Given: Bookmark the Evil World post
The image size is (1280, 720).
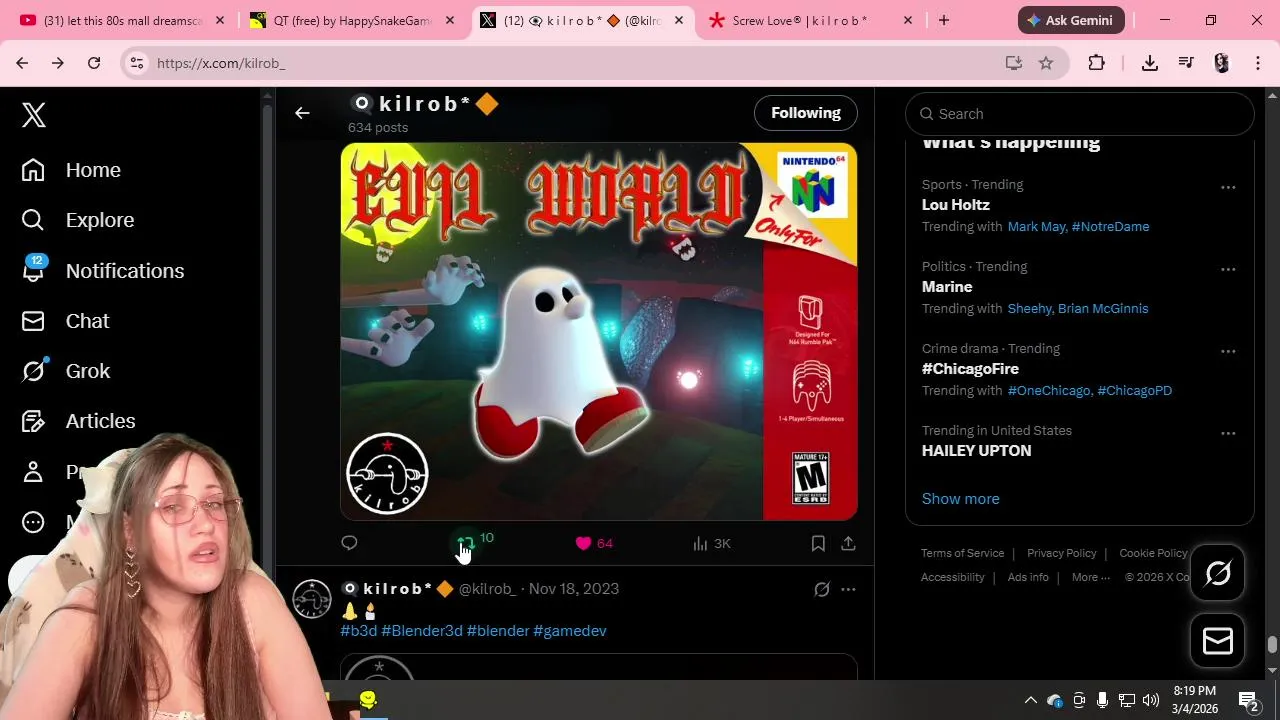Looking at the screenshot, I should pyautogui.click(x=818, y=543).
